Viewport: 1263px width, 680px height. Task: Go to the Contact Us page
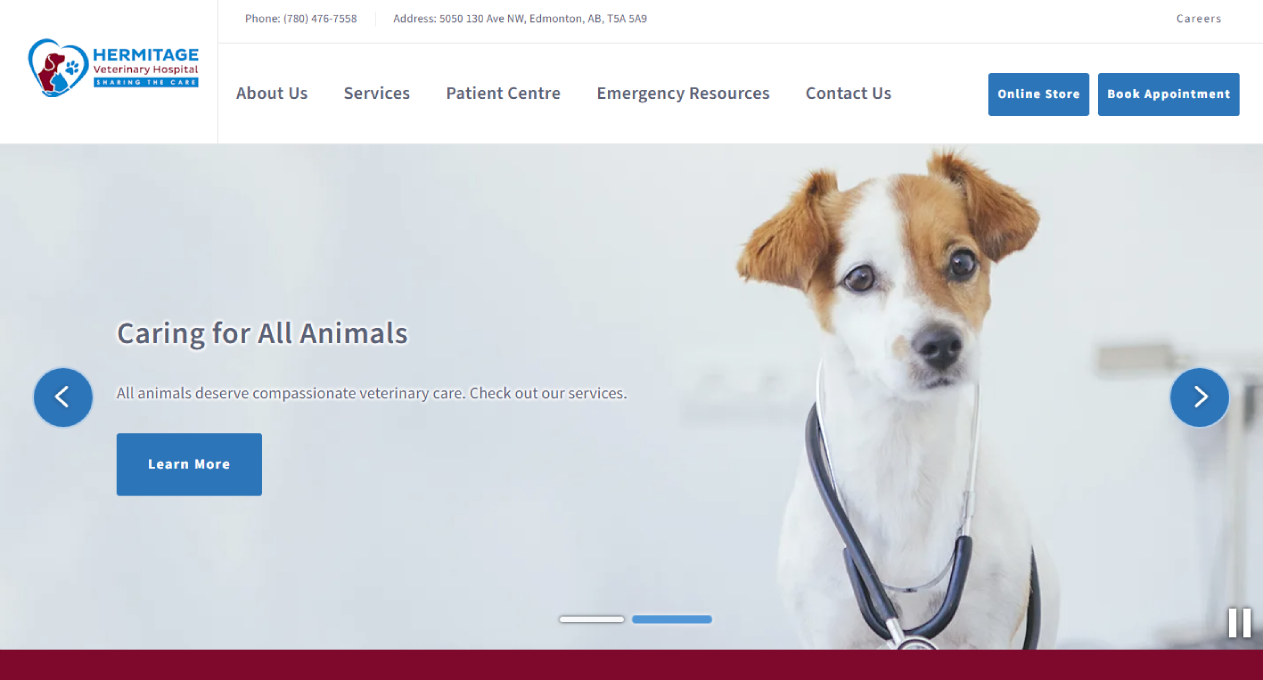848,93
